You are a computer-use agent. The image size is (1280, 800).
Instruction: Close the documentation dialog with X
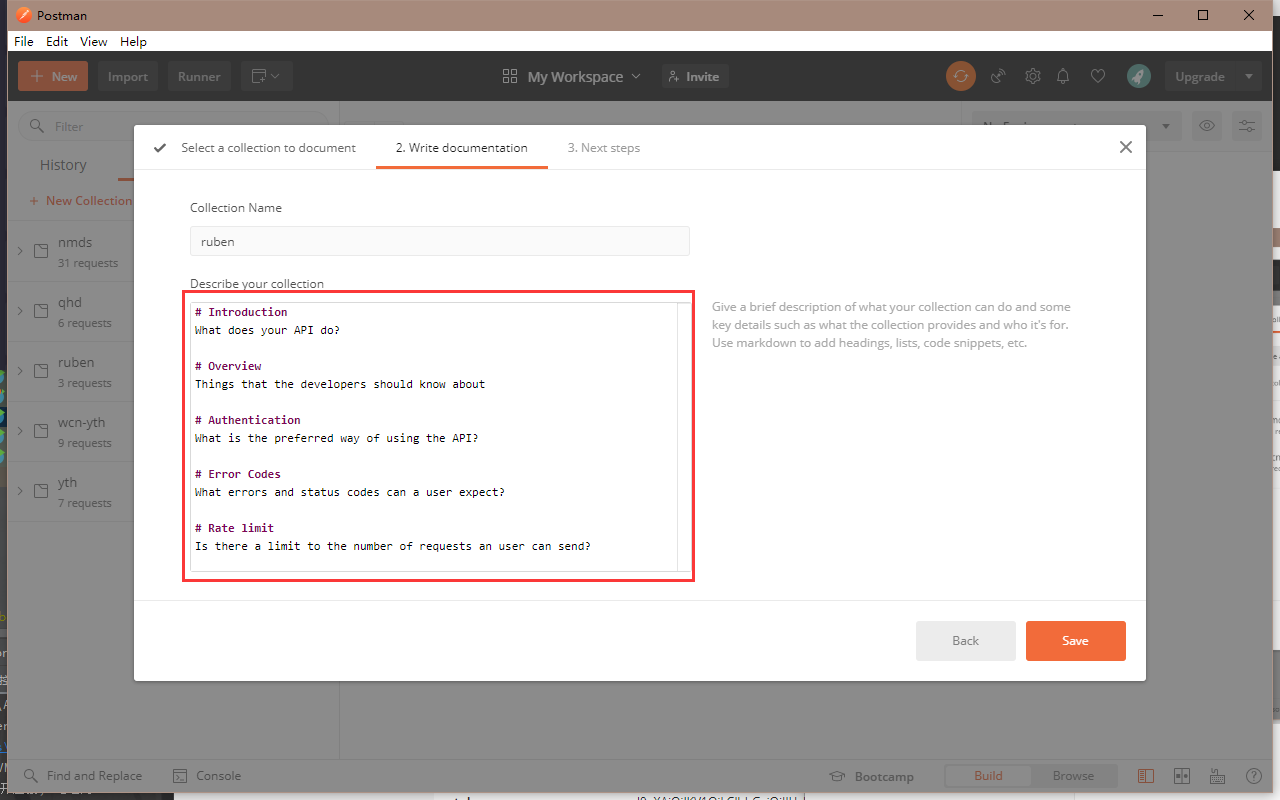pos(1126,147)
